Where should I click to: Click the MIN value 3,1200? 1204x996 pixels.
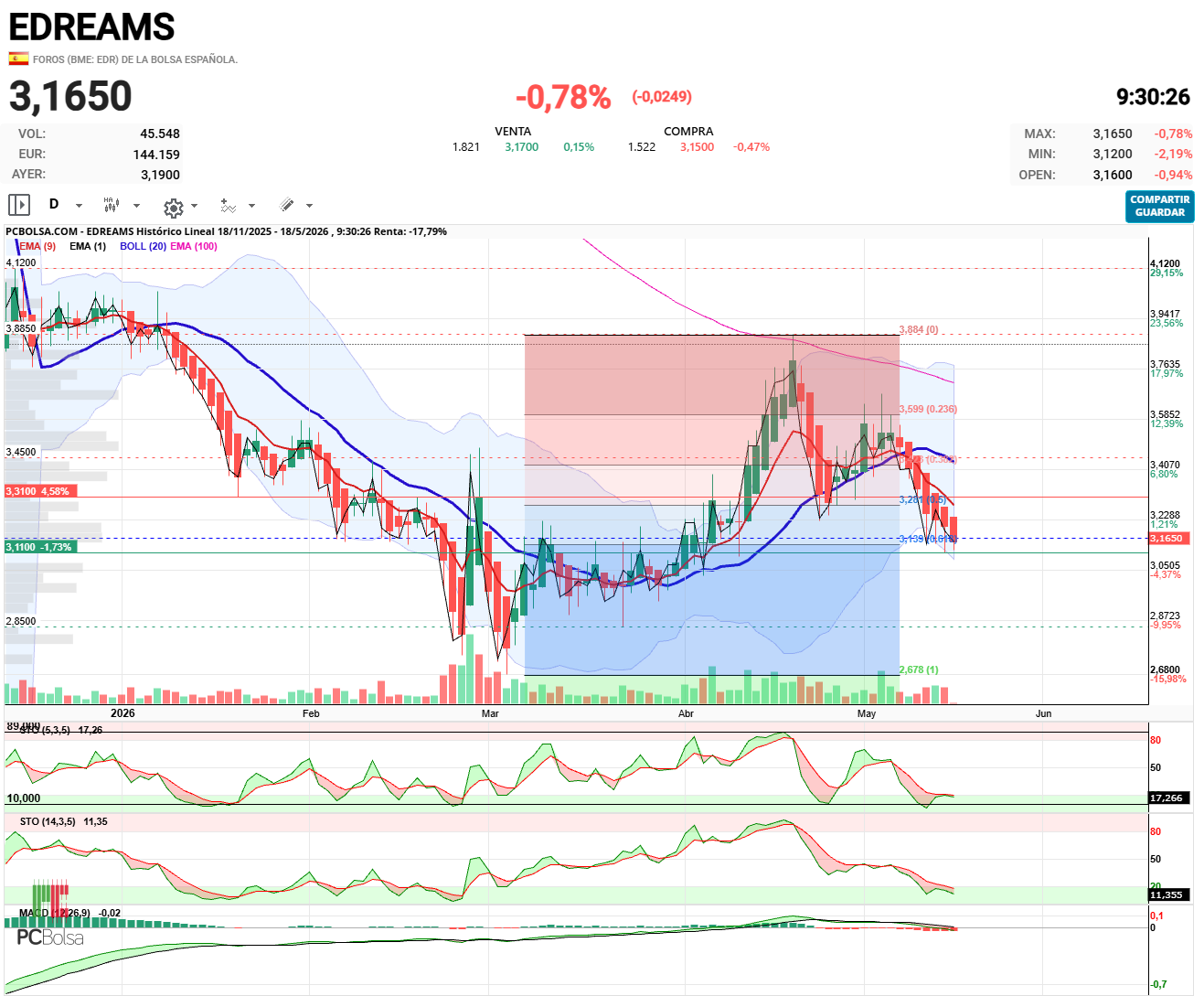[1113, 155]
